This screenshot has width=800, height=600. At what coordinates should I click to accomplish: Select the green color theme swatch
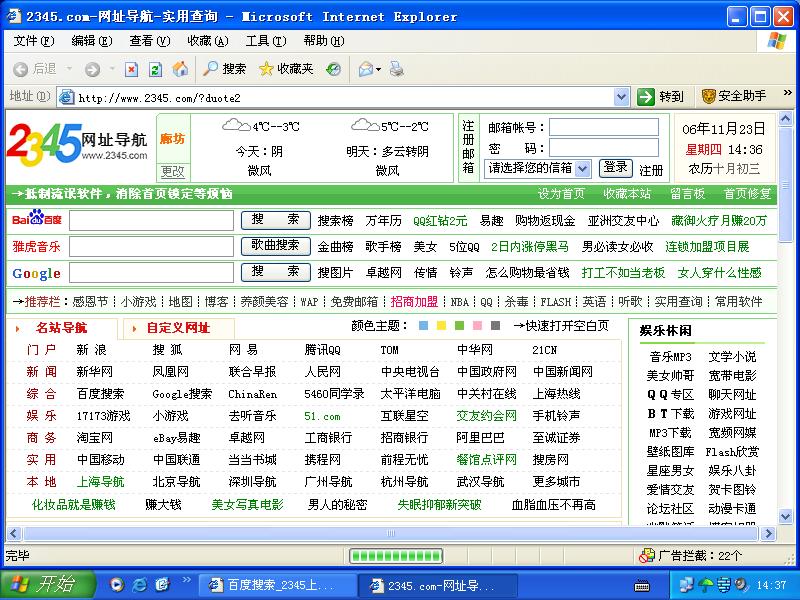point(459,326)
